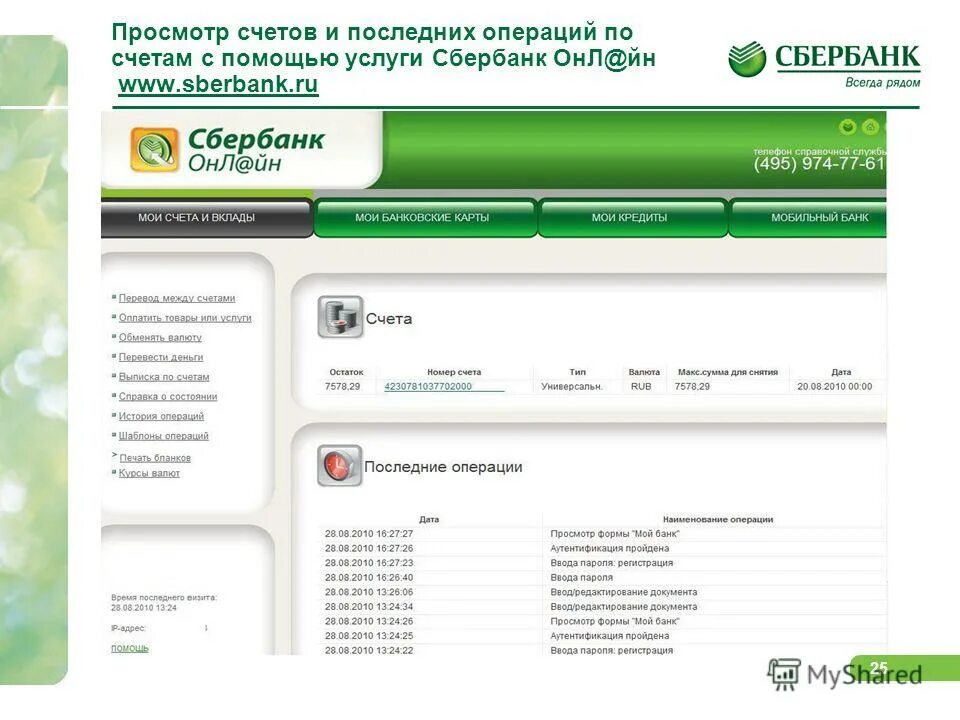Click the clock icon beside Последние операции

[338, 465]
